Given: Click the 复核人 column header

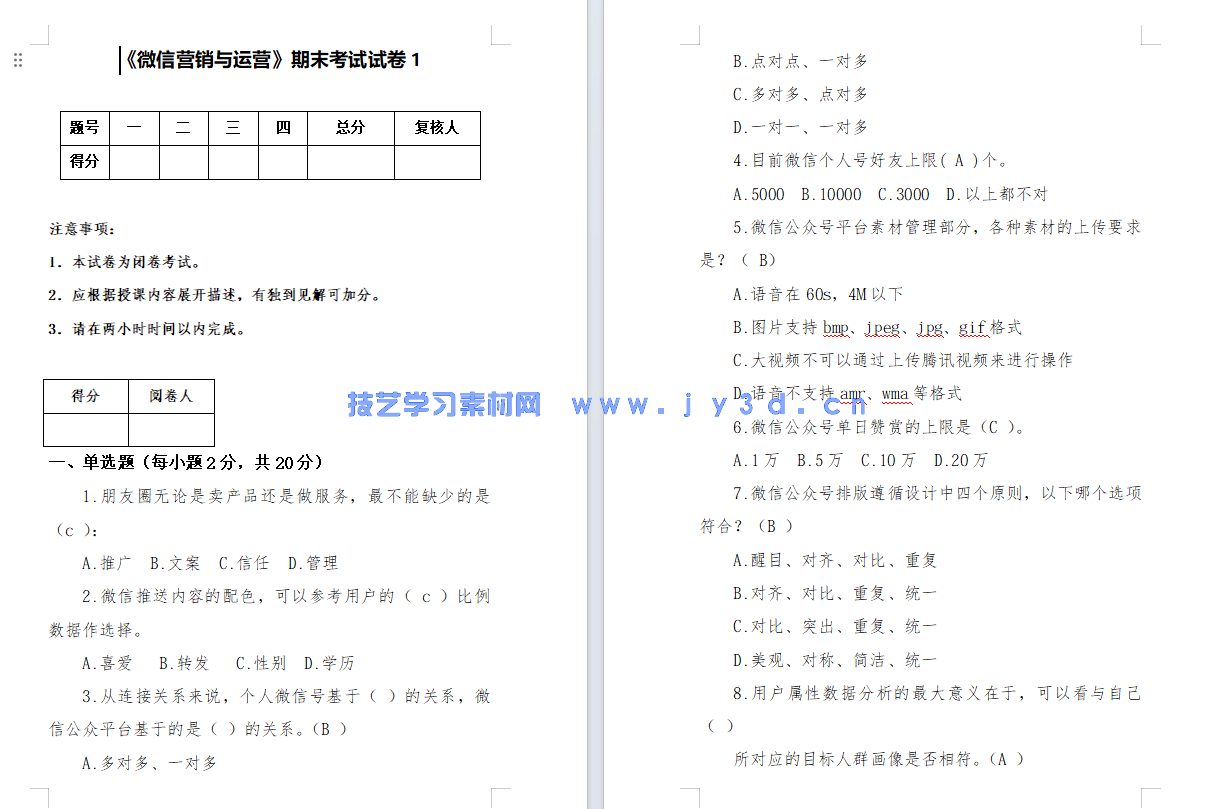Looking at the screenshot, I should coord(436,126).
